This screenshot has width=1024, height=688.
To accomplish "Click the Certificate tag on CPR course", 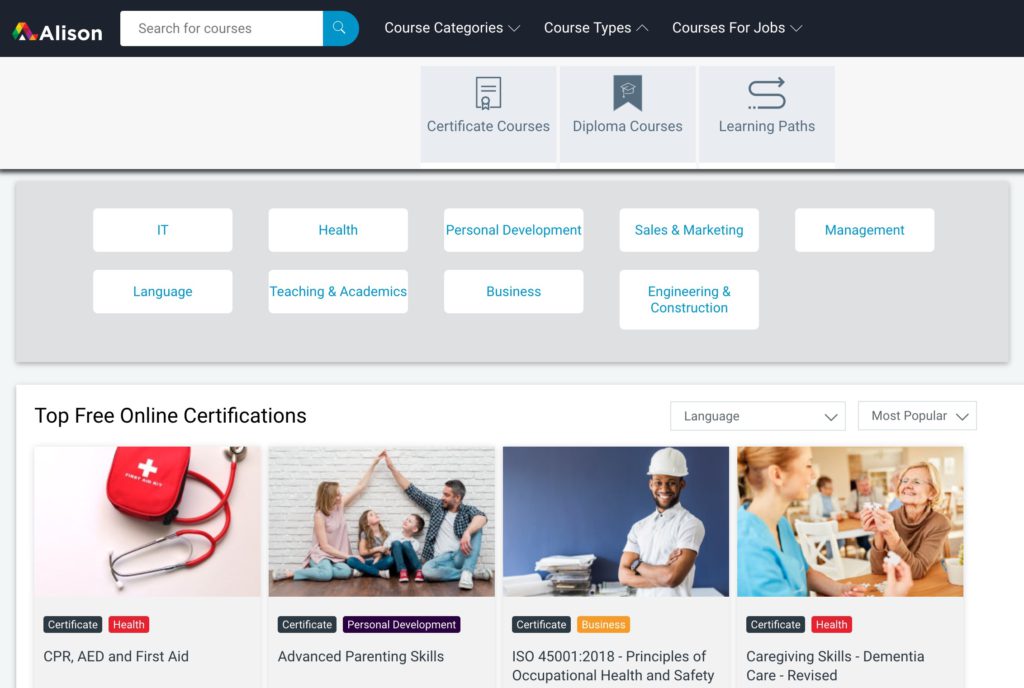I will [72, 625].
